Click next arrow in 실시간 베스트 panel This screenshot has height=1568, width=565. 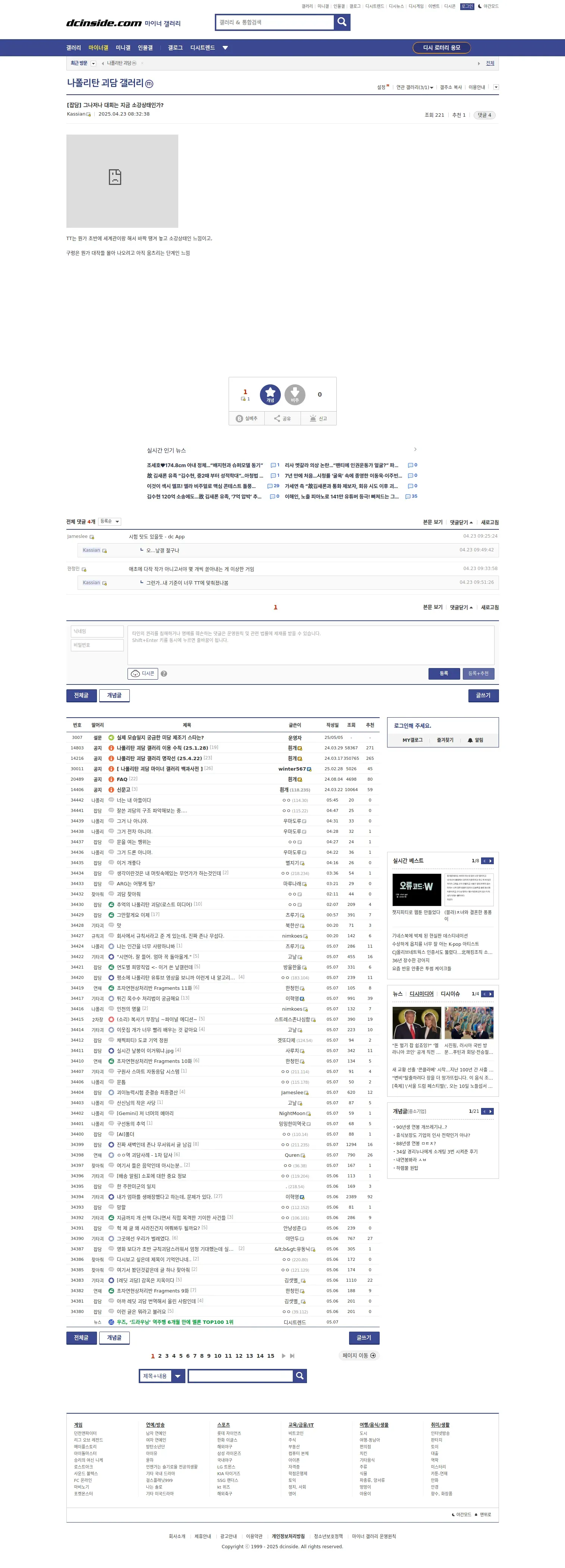pos(491,861)
